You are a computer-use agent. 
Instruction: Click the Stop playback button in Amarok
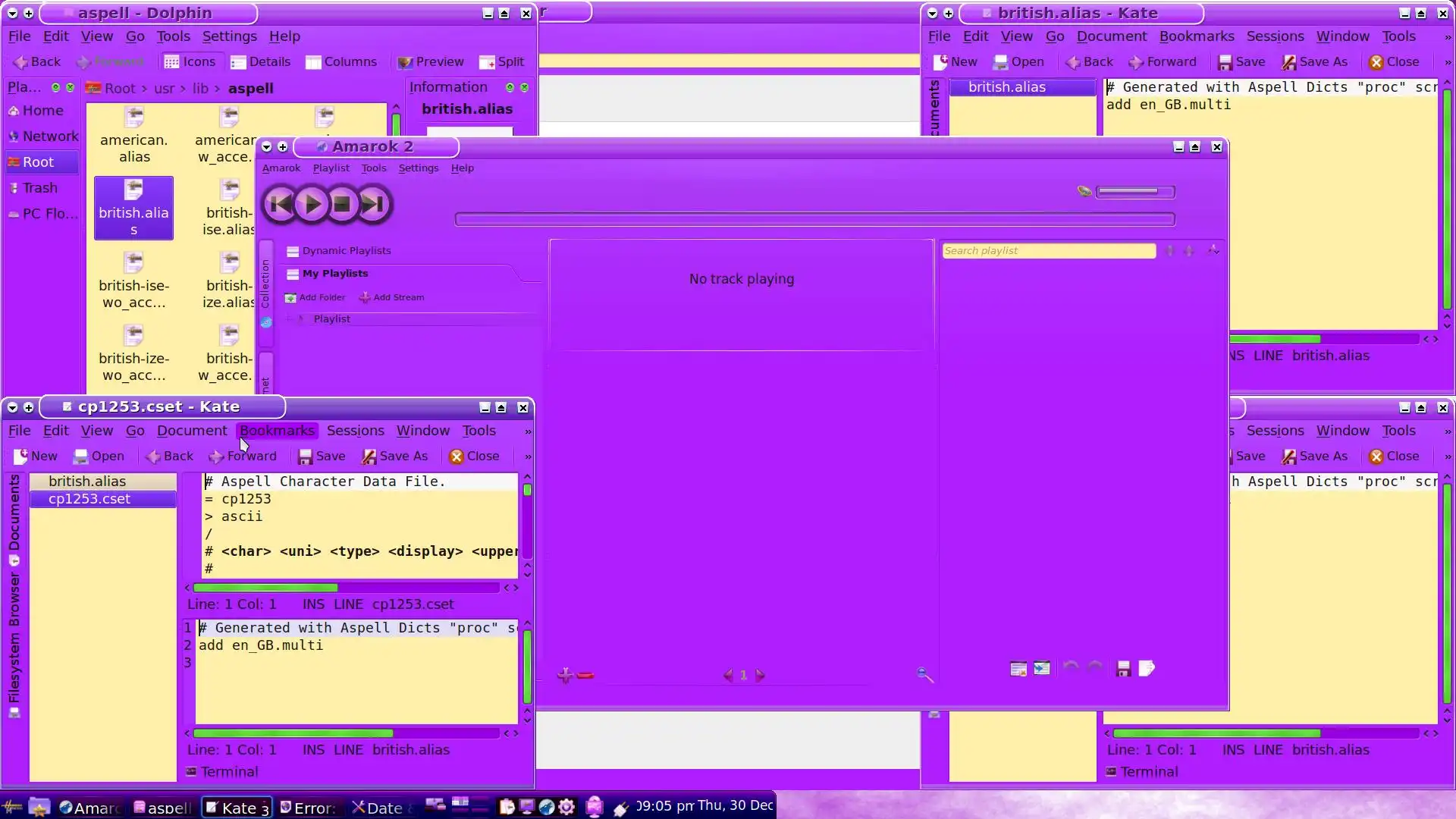[x=342, y=204]
